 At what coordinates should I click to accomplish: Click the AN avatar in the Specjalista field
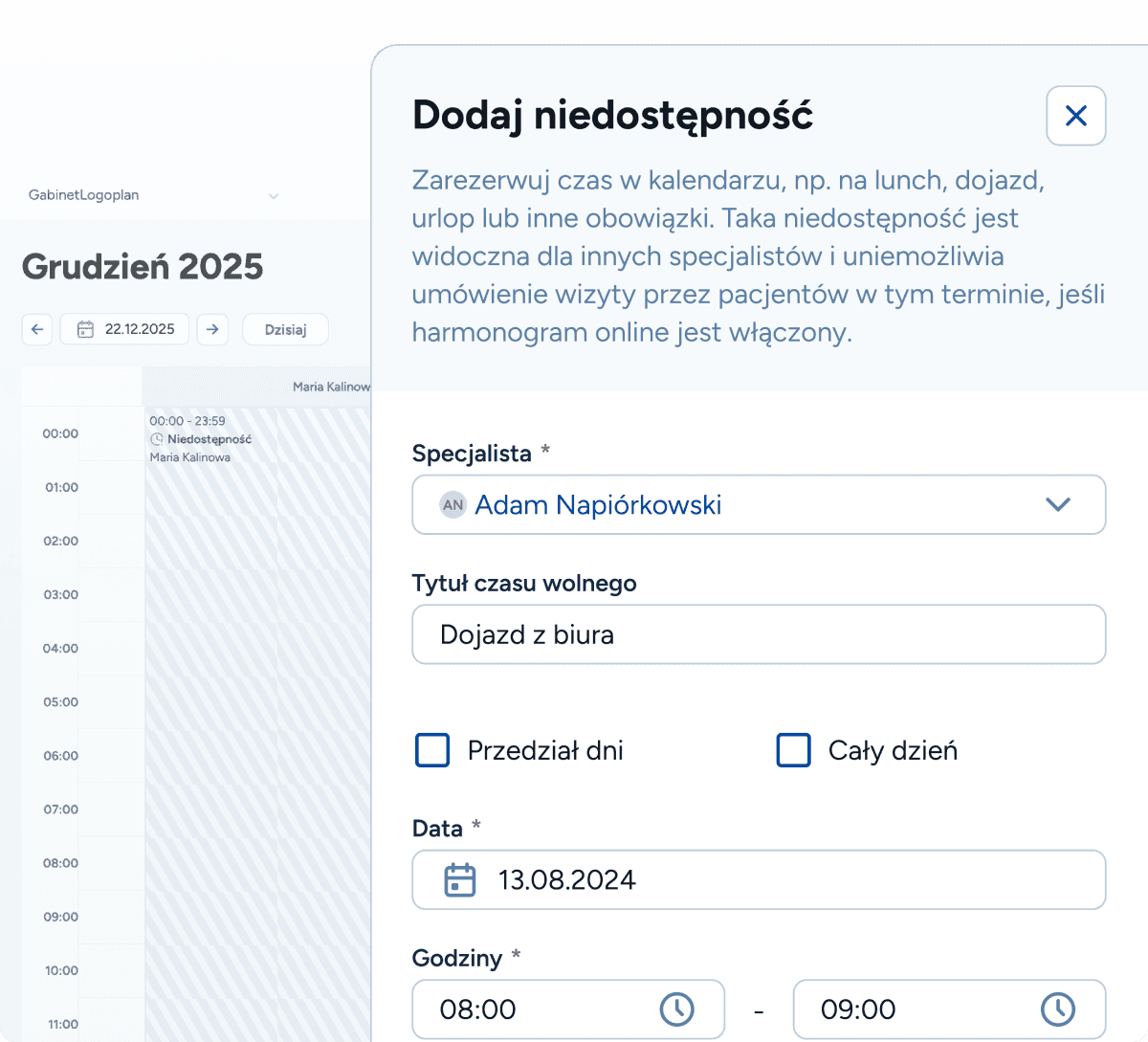(x=453, y=504)
